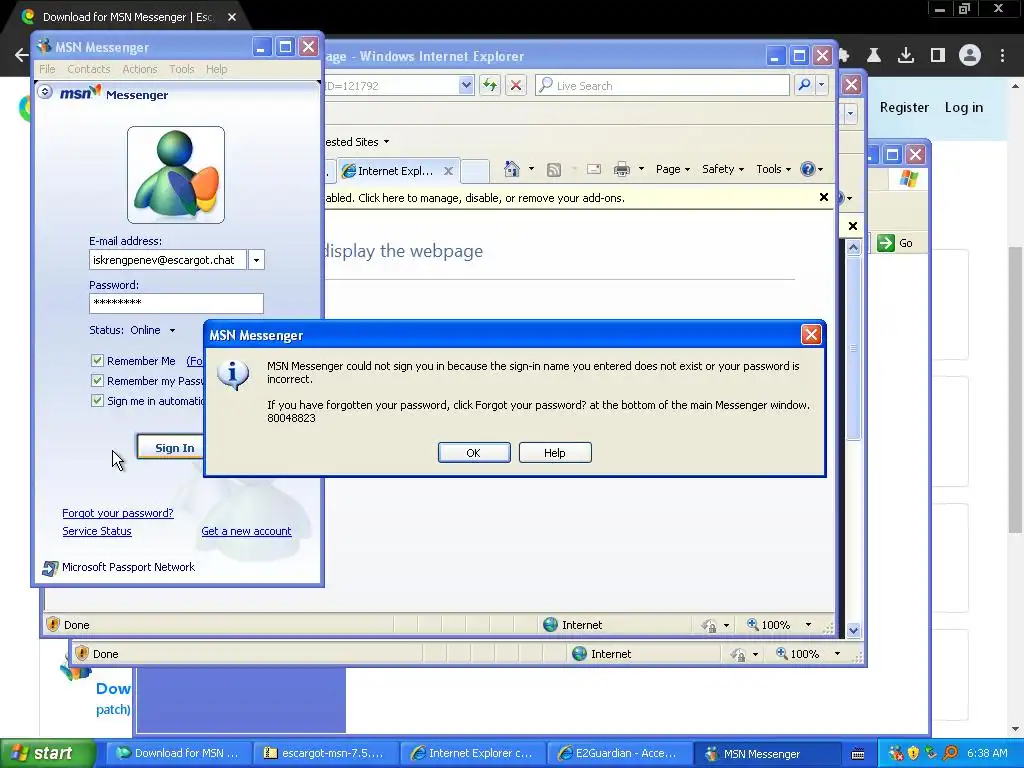The image size is (1024, 768).
Task: Click the Refresh icon in Internet Explorer
Action: click(490, 85)
